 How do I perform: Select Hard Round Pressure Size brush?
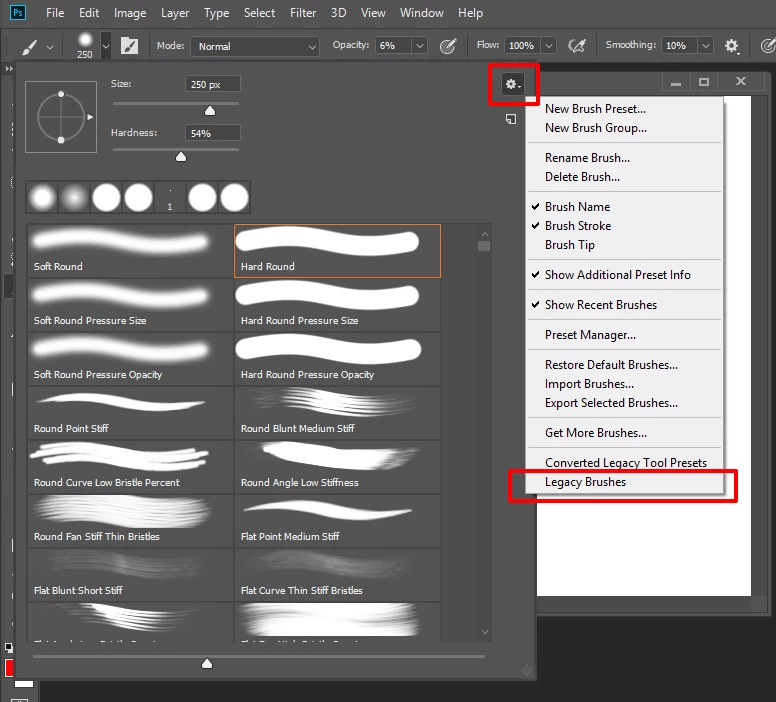tap(338, 305)
